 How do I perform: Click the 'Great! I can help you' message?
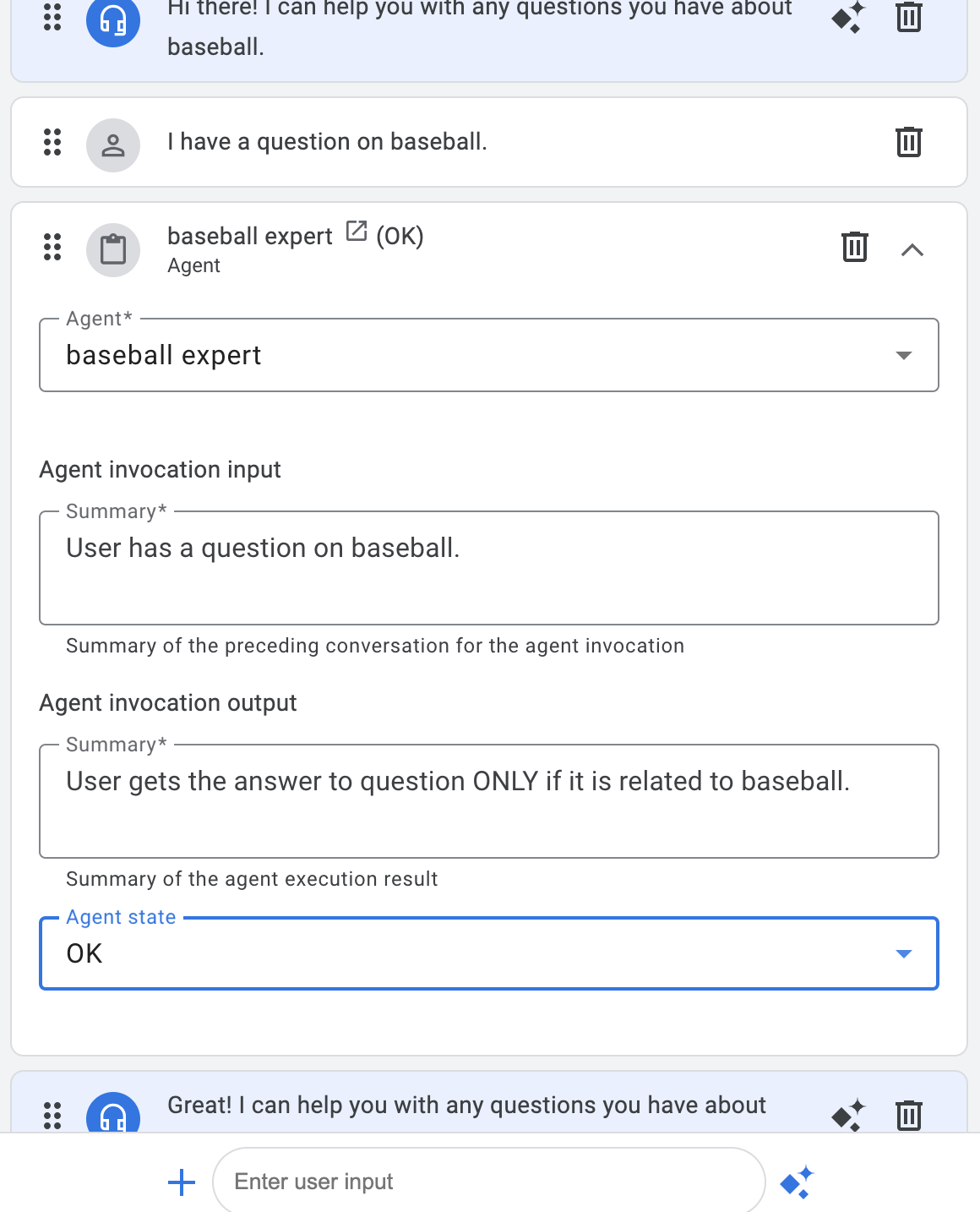466,1106
